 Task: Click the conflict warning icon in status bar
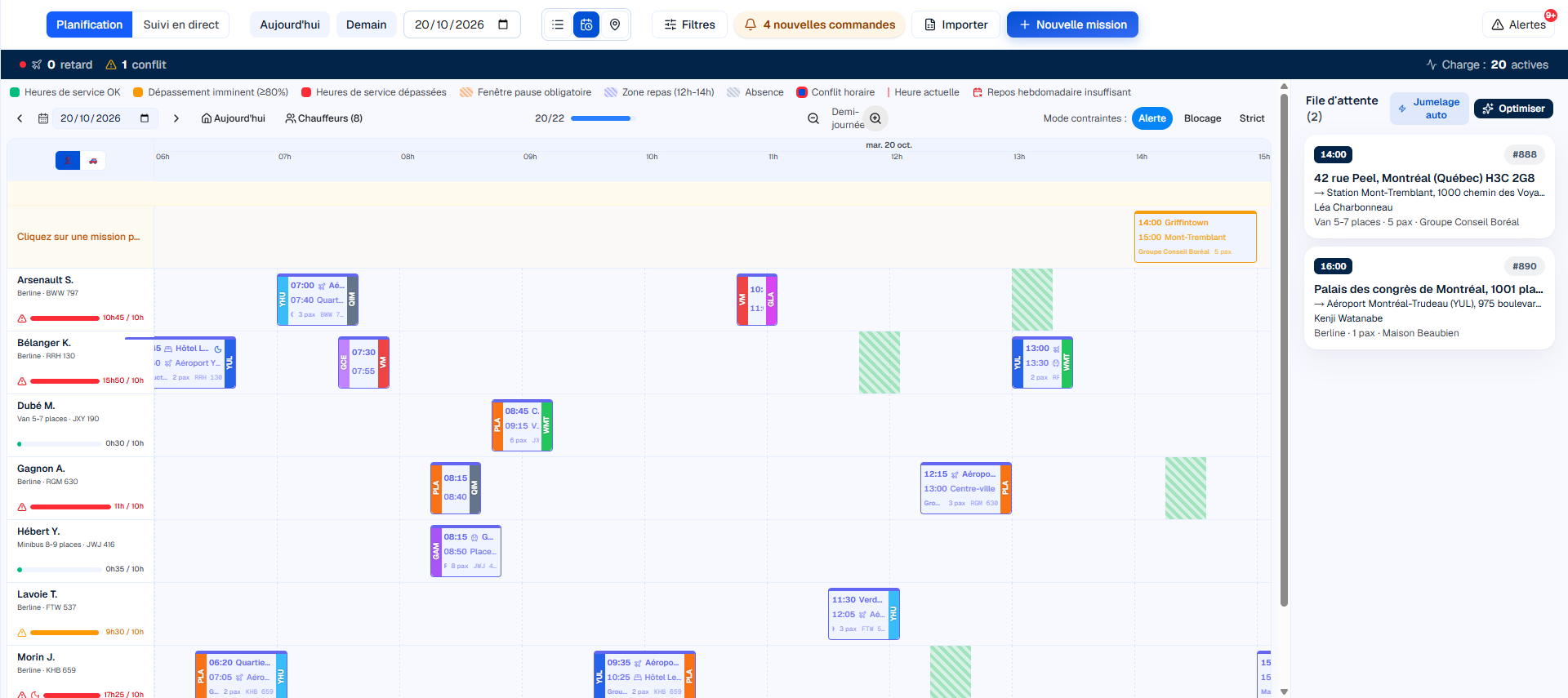point(111,64)
